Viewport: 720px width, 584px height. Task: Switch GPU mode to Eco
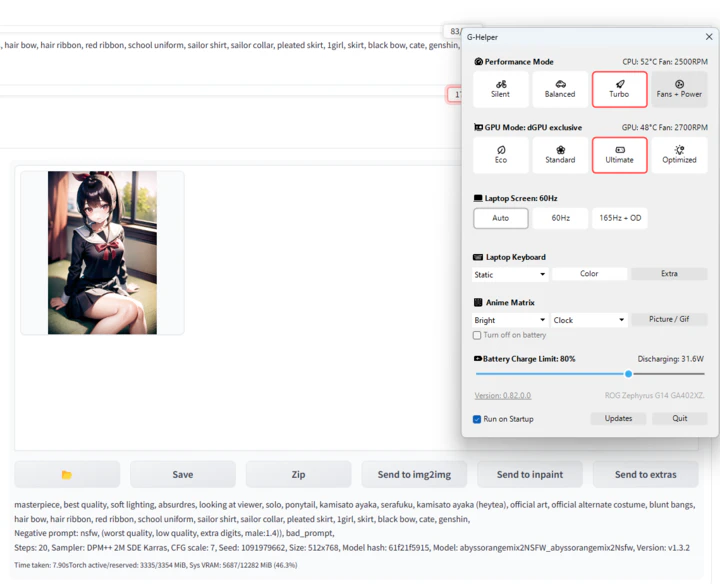pyautogui.click(x=501, y=155)
